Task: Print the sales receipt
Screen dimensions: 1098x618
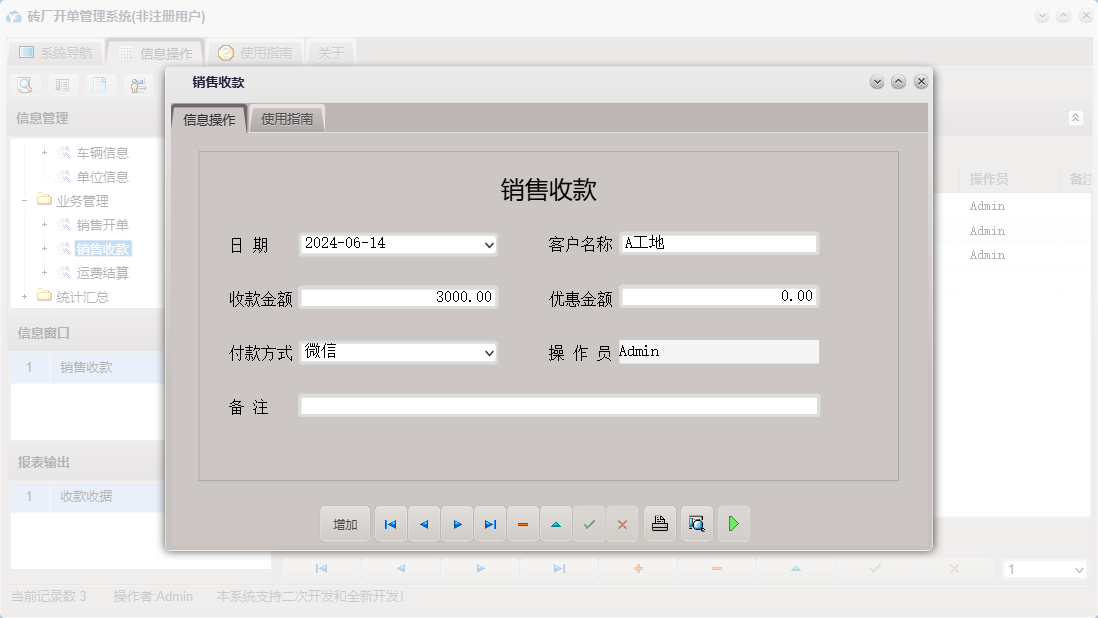Action: click(x=659, y=523)
